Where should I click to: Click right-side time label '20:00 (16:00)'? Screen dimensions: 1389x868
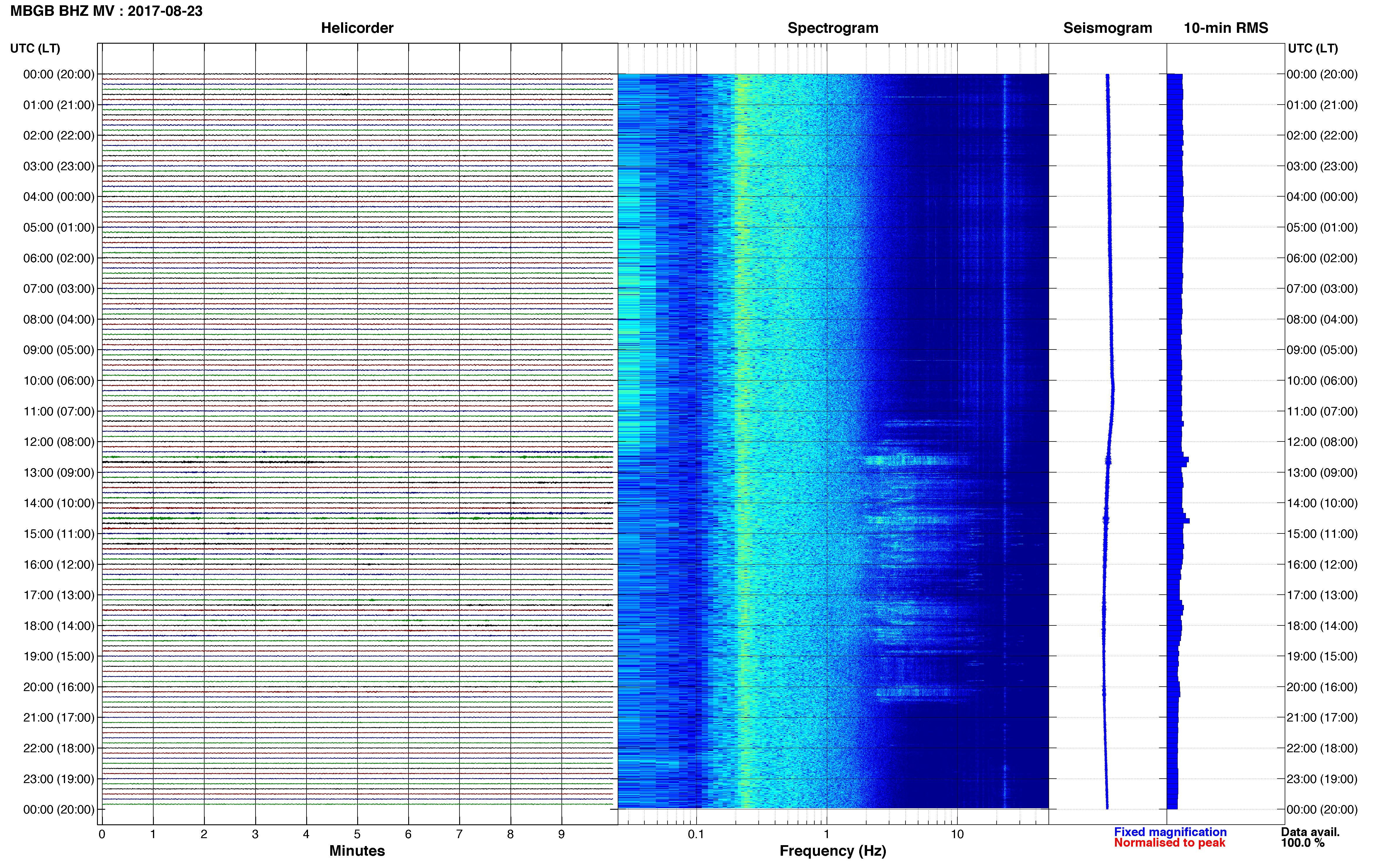pos(1322,687)
